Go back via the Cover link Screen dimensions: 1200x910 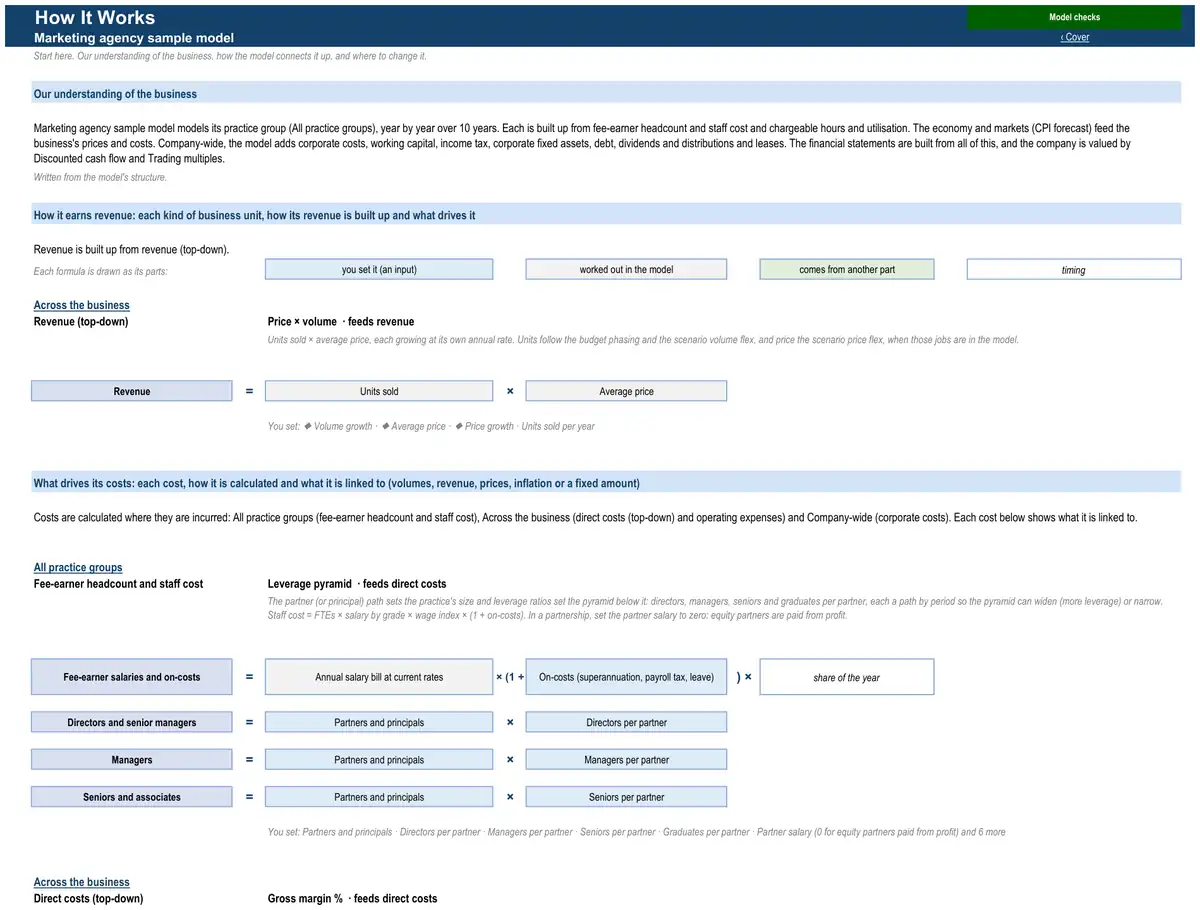tap(1075, 37)
